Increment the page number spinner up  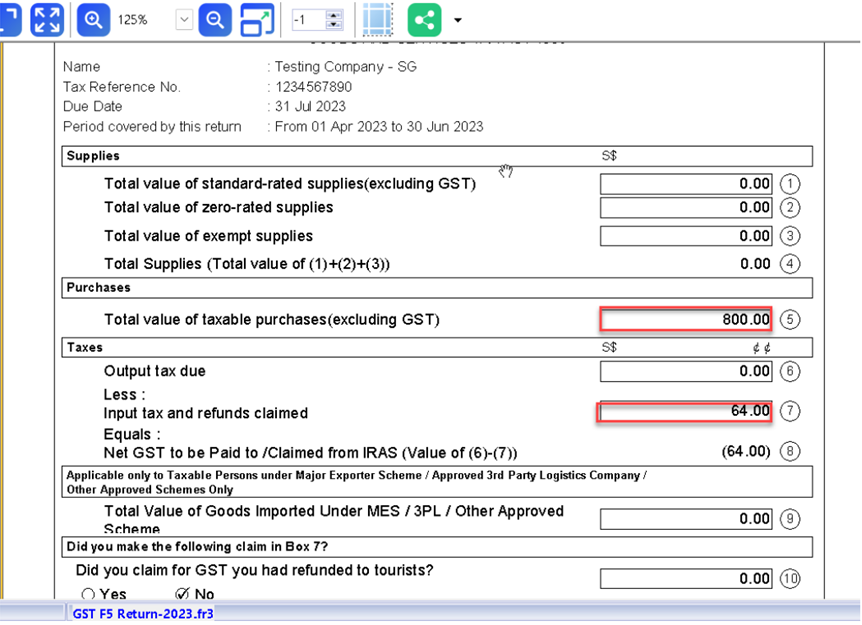(x=333, y=14)
